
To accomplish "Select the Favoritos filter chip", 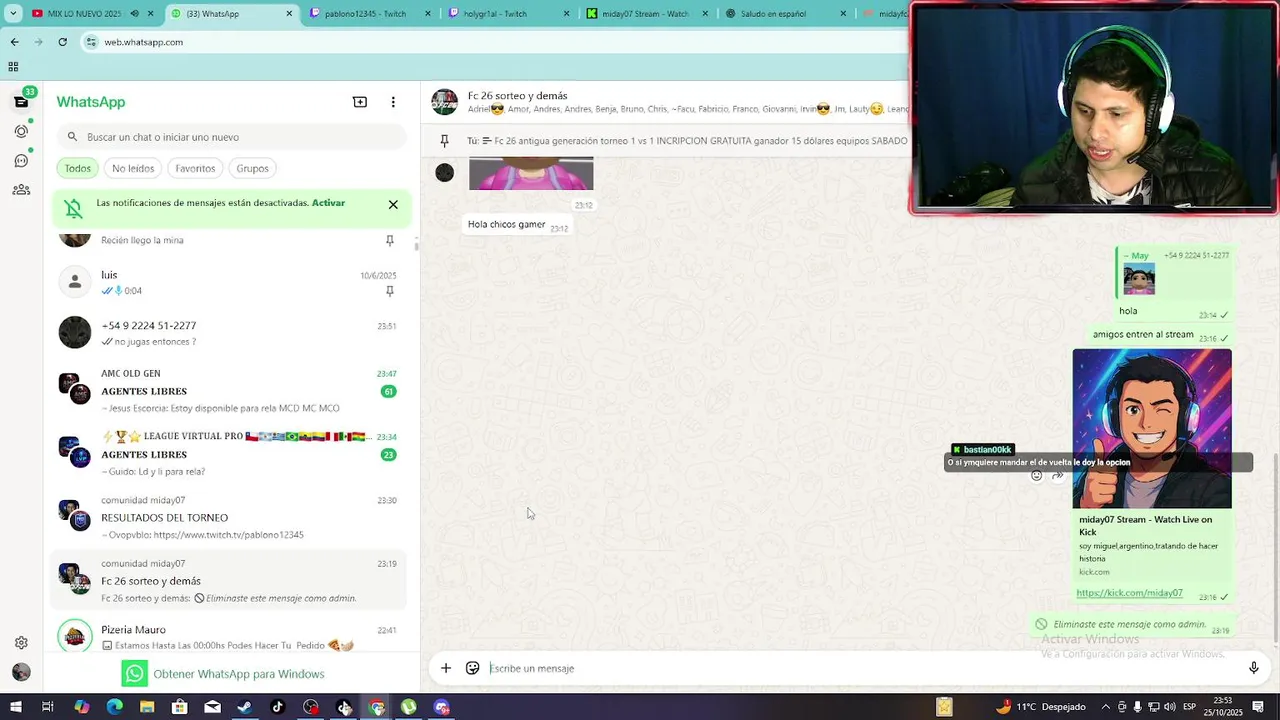I will pos(195,168).
